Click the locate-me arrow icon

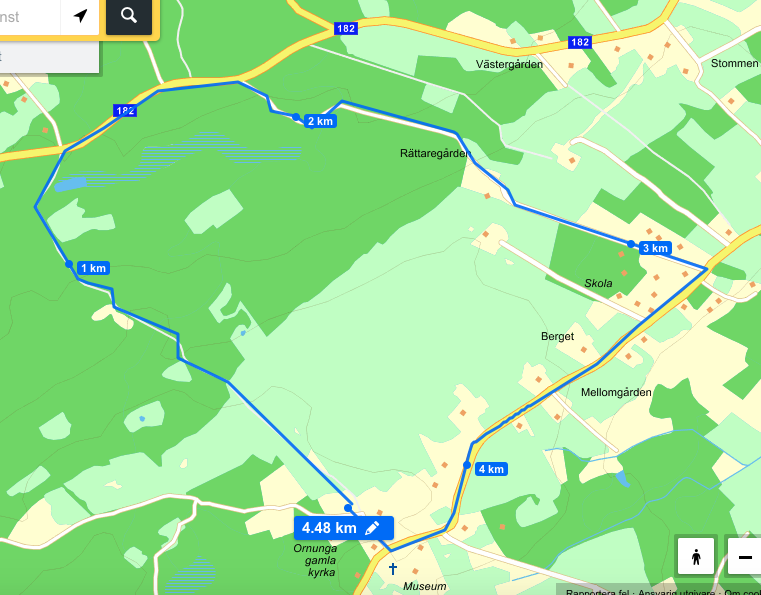(80, 16)
